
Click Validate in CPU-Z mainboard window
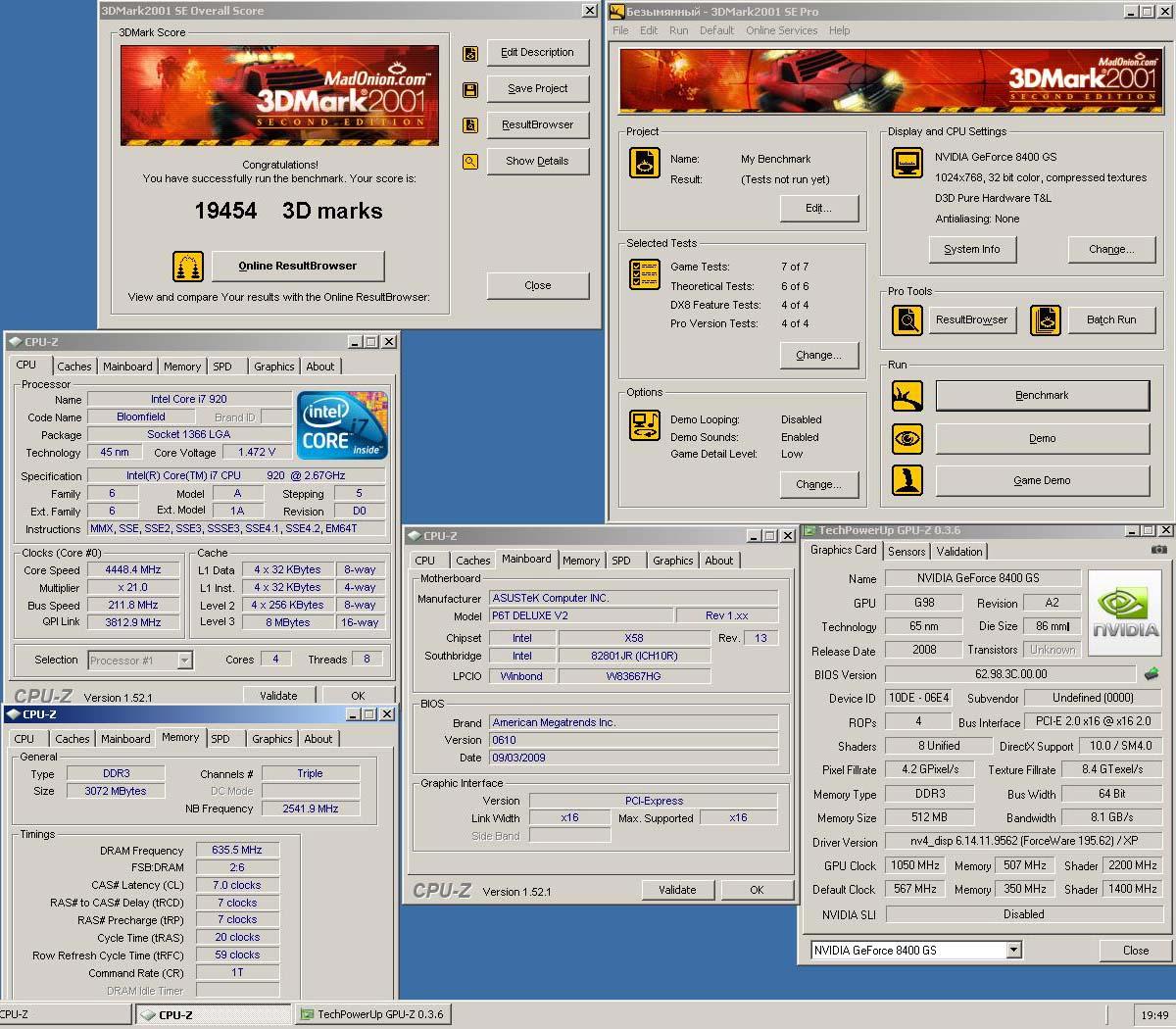[x=677, y=890]
